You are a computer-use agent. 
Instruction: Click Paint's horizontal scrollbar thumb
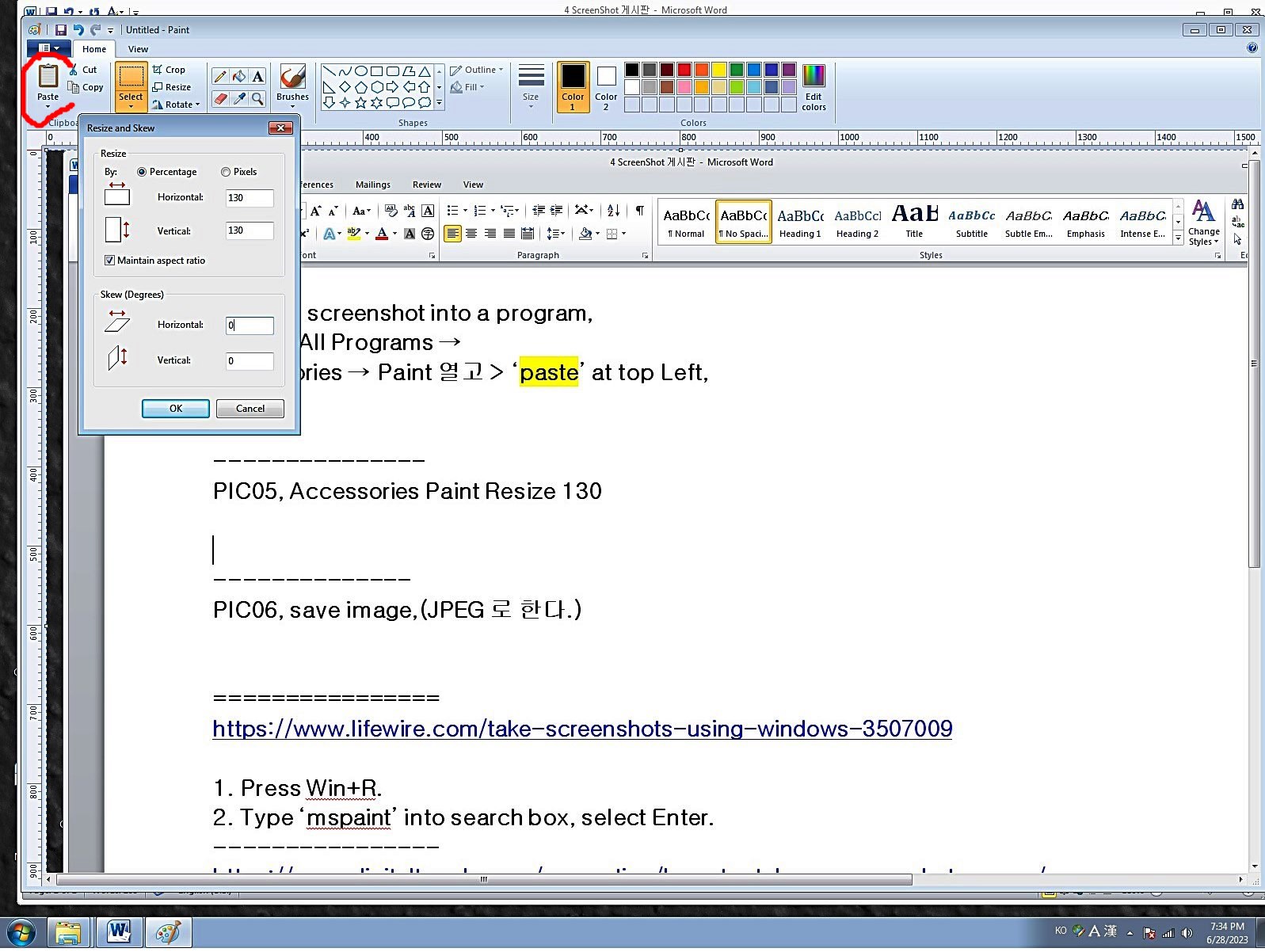coord(484,879)
